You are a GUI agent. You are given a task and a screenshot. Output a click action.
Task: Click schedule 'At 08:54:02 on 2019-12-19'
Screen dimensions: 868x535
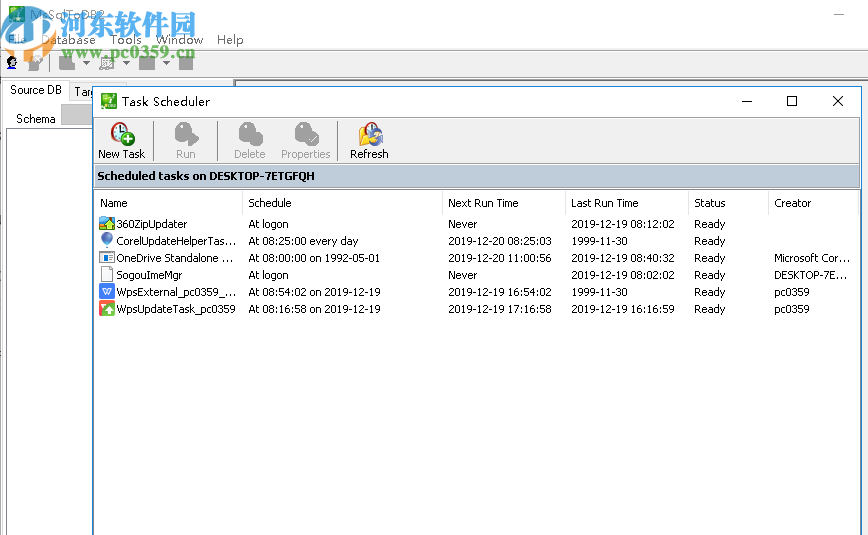coord(314,292)
